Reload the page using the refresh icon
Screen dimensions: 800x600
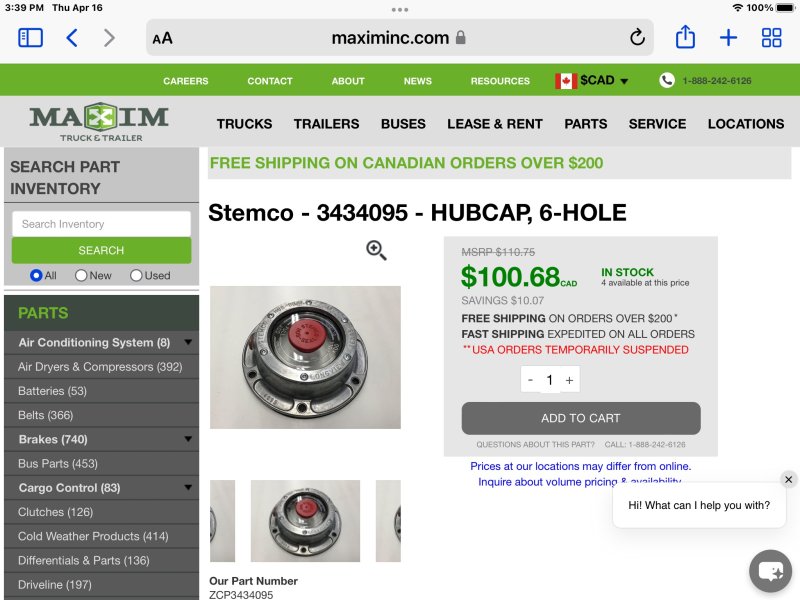(x=637, y=37)
